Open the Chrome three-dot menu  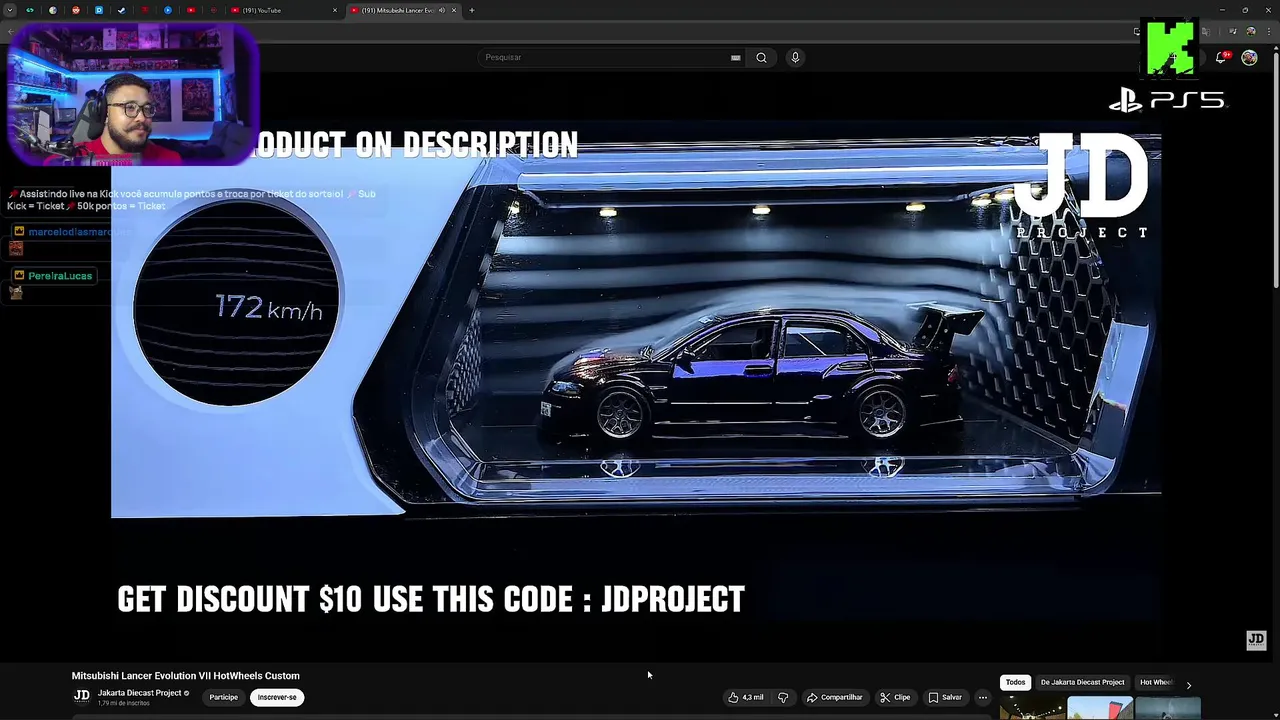(x=1268, y=31)
